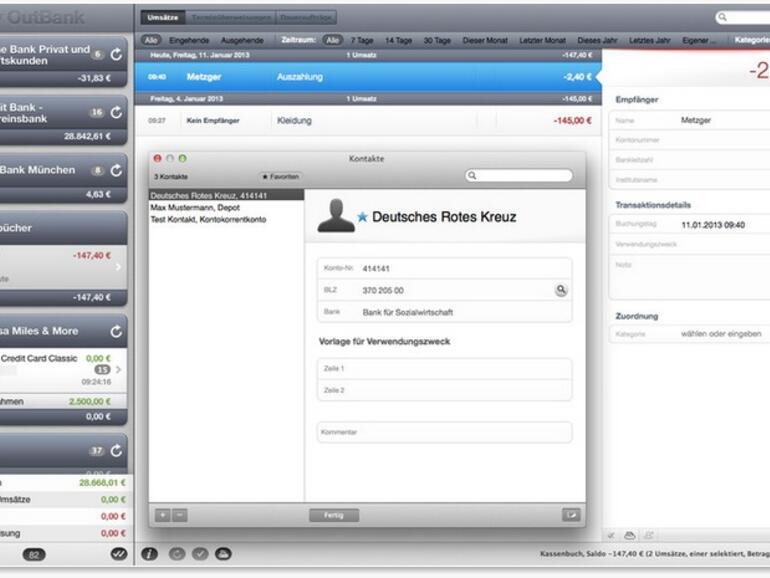Screen dimensions: 770x578
Task: Click the Kategorie 'wählen oder eingeben' field
Action: point(689,334)
